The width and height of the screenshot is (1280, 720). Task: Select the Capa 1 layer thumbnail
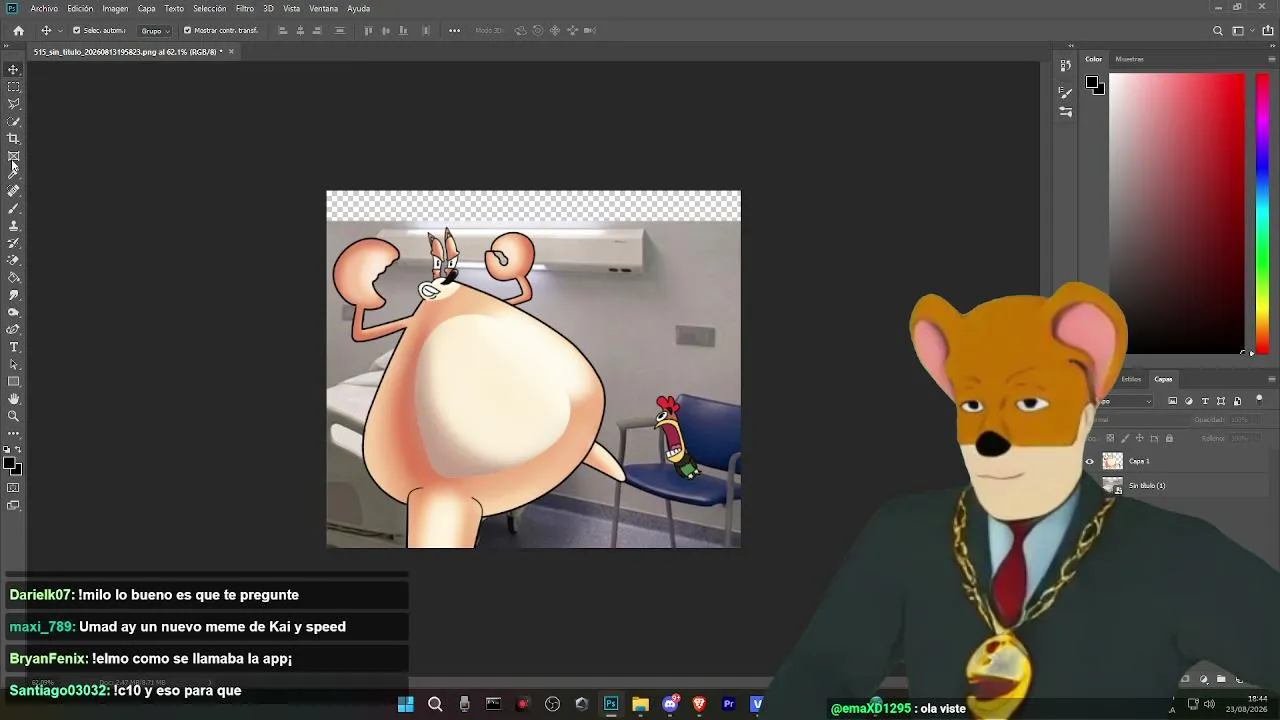(x=1112, y=461)
